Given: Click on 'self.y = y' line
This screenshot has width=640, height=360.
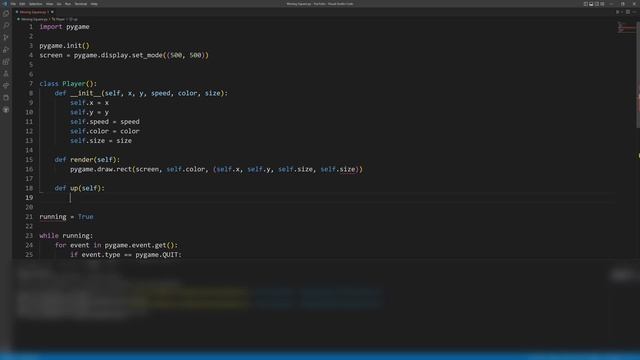Looking at the screenshot, I should pyautogui.click(x=89, y=112).
